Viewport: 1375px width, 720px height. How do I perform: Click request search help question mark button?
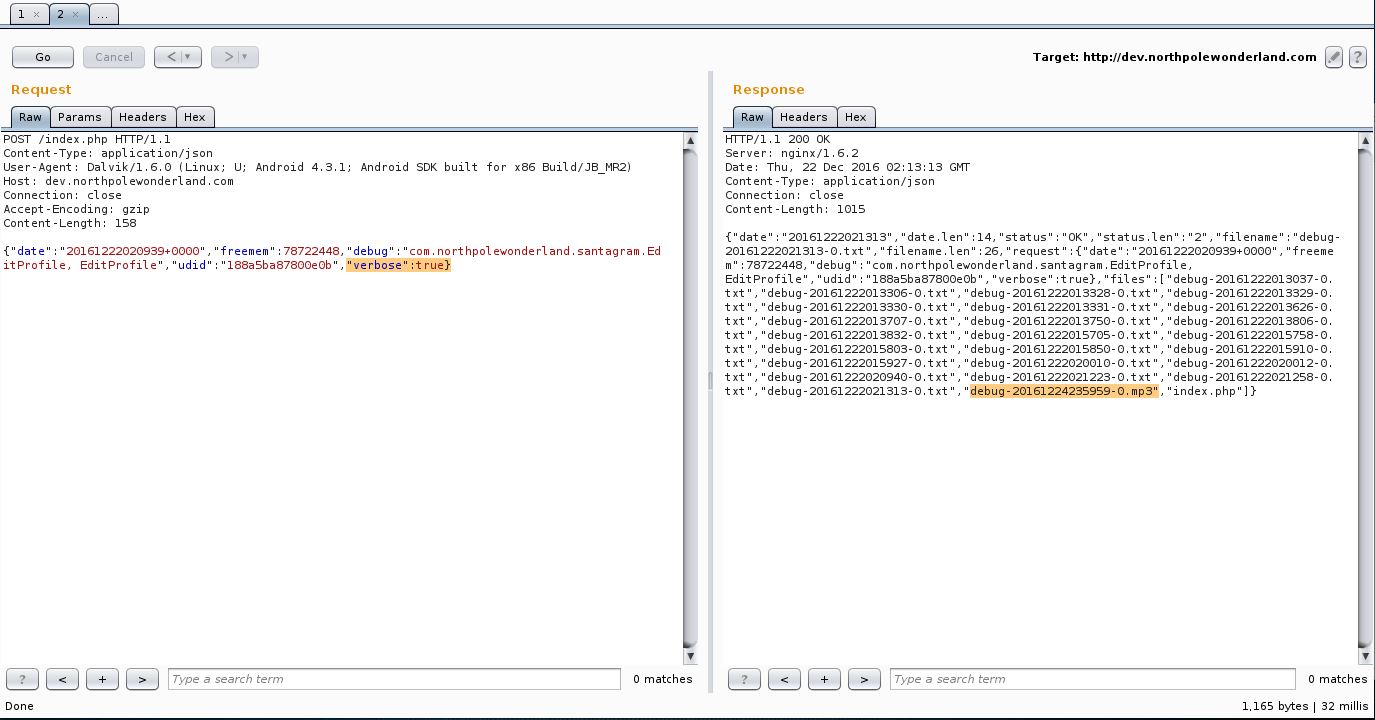click(x=22, y=679)
